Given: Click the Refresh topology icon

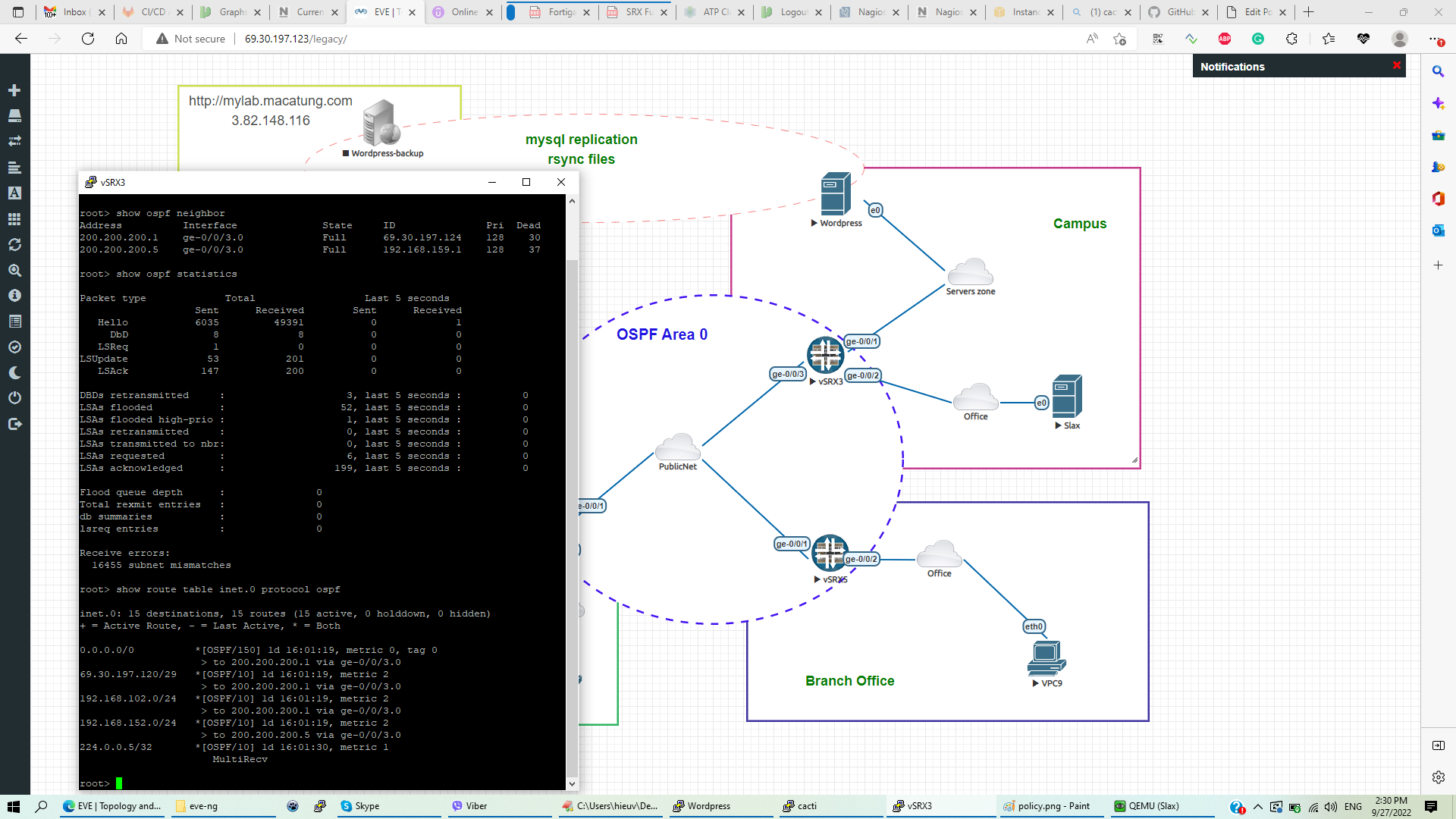Looking at the screenshot, I should (14, 244).
